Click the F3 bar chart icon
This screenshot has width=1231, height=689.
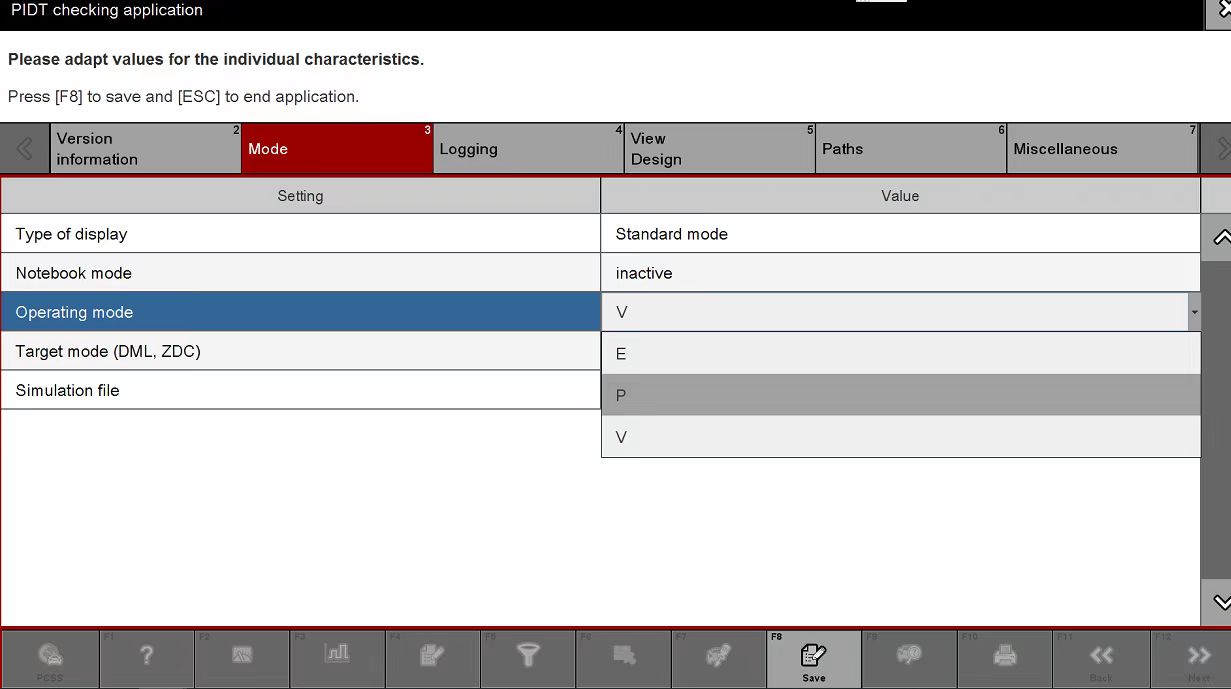(x=337, y=657)
